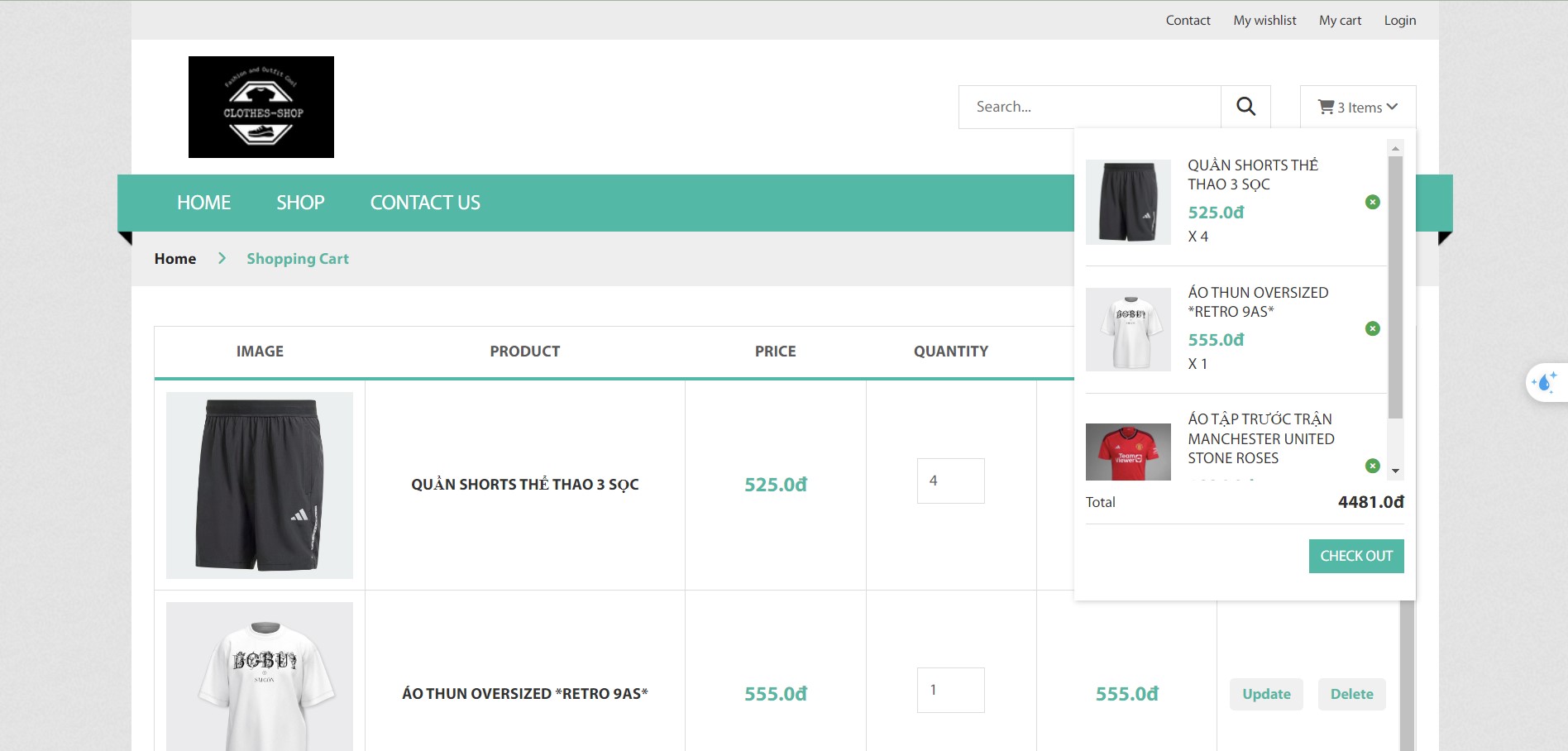The height and width of the screenshot is (751, 1568).
Task: Click the Total label in mini cart
Action: click(1101, 502)
